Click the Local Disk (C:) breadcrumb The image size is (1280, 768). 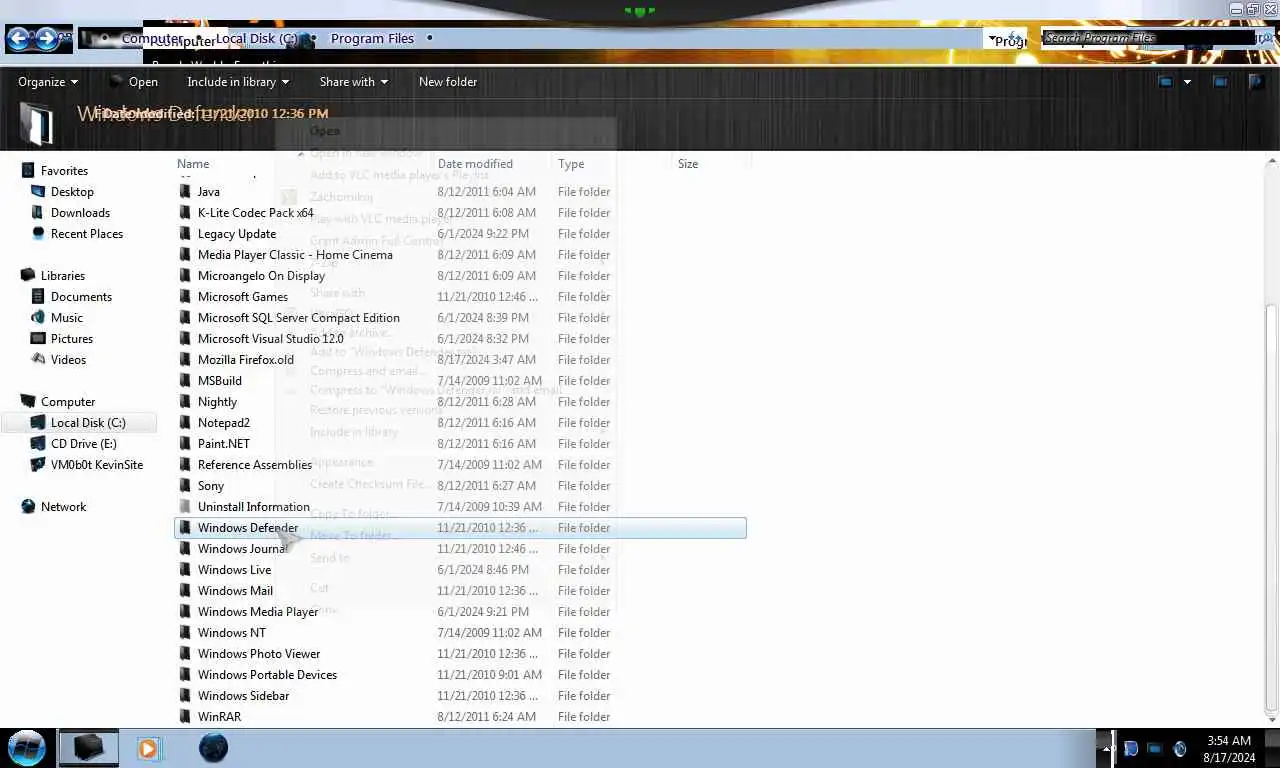pyautogui.click(x=257, y=38)
